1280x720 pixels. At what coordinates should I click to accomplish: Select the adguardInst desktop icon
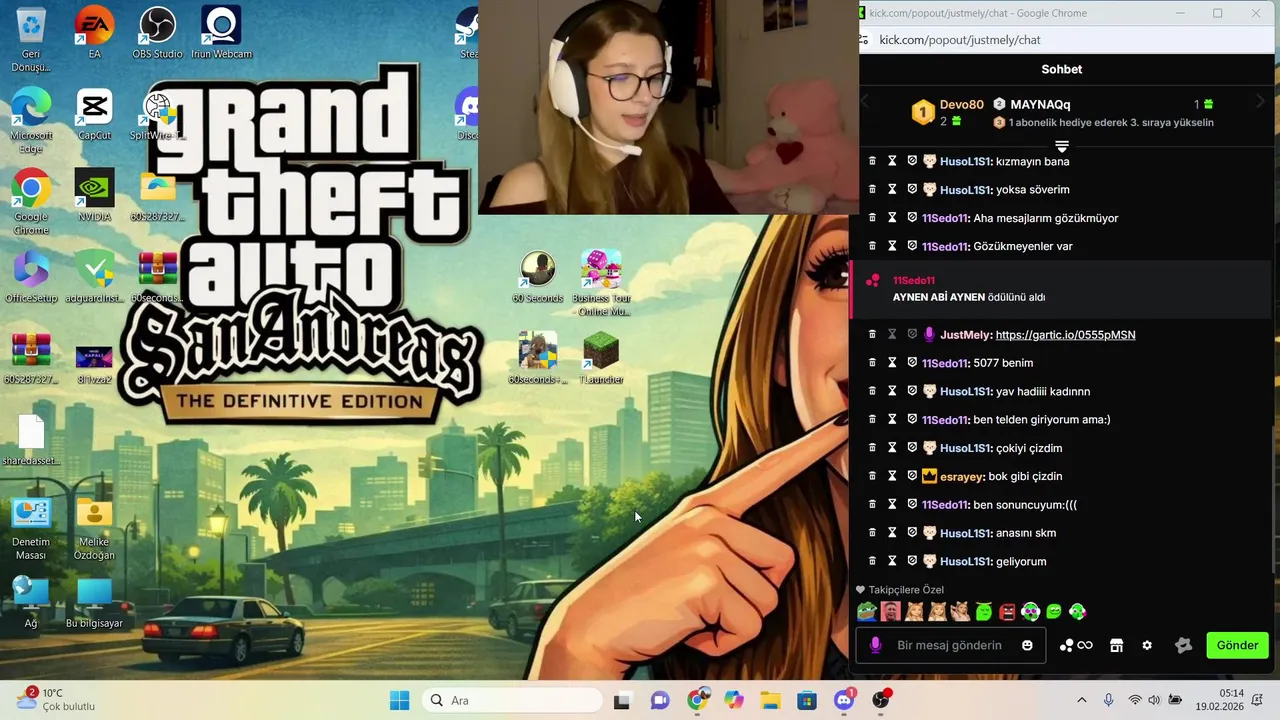(x=94, y=277)
